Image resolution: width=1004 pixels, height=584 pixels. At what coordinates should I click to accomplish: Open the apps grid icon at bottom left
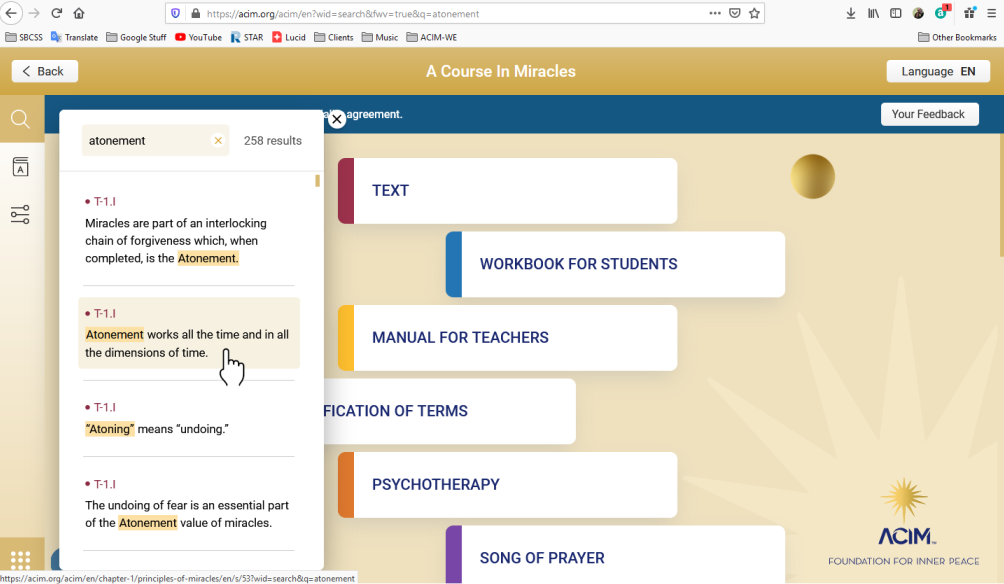(x=20, y=560)
